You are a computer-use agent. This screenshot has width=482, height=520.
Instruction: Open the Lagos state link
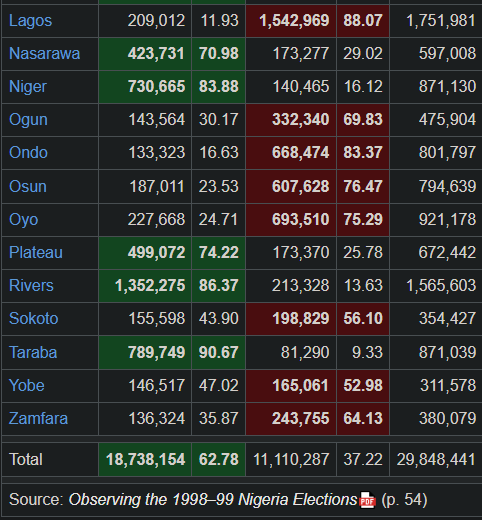pos(30,21)
